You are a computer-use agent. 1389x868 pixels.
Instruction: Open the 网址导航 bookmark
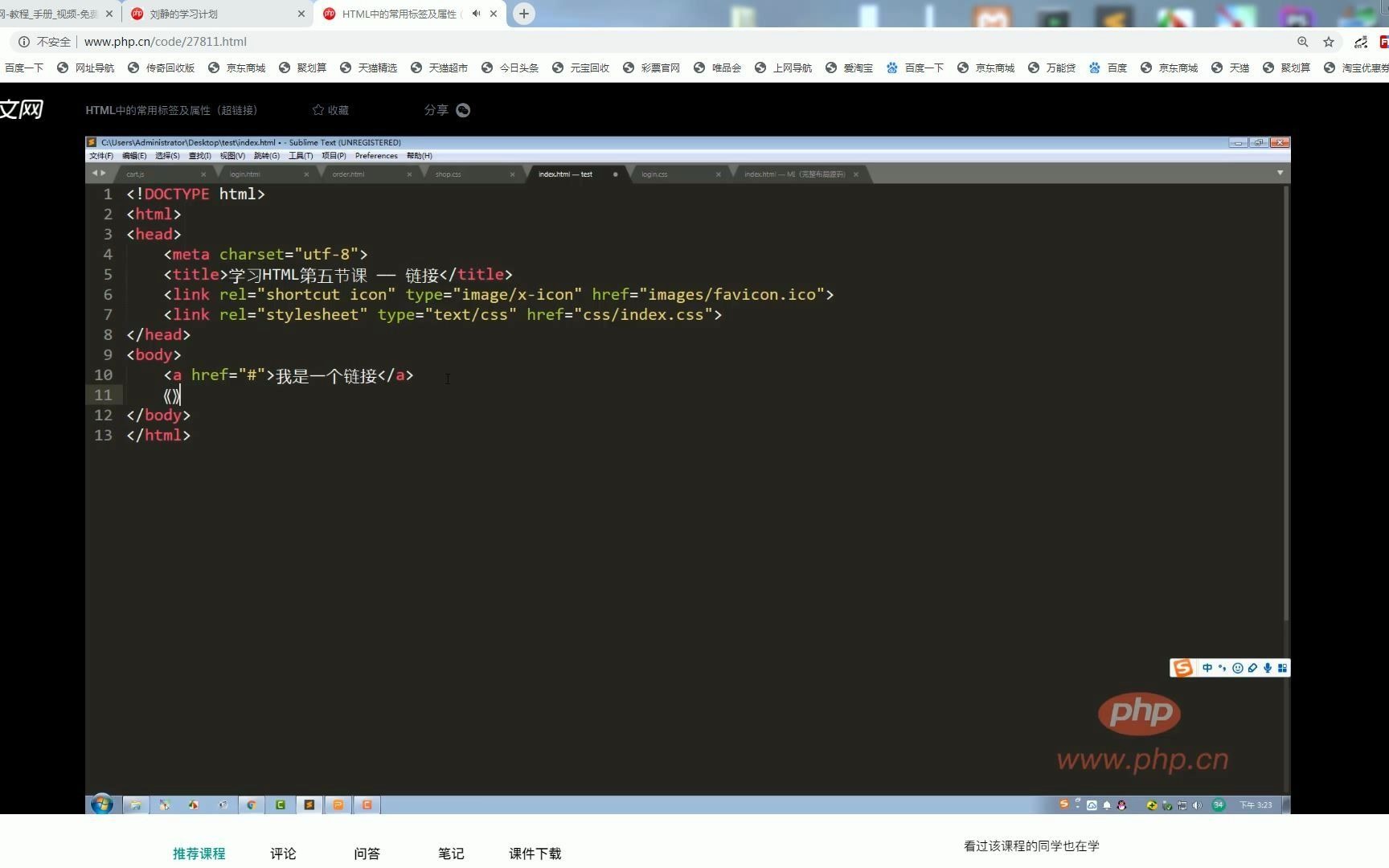(86, 68)
